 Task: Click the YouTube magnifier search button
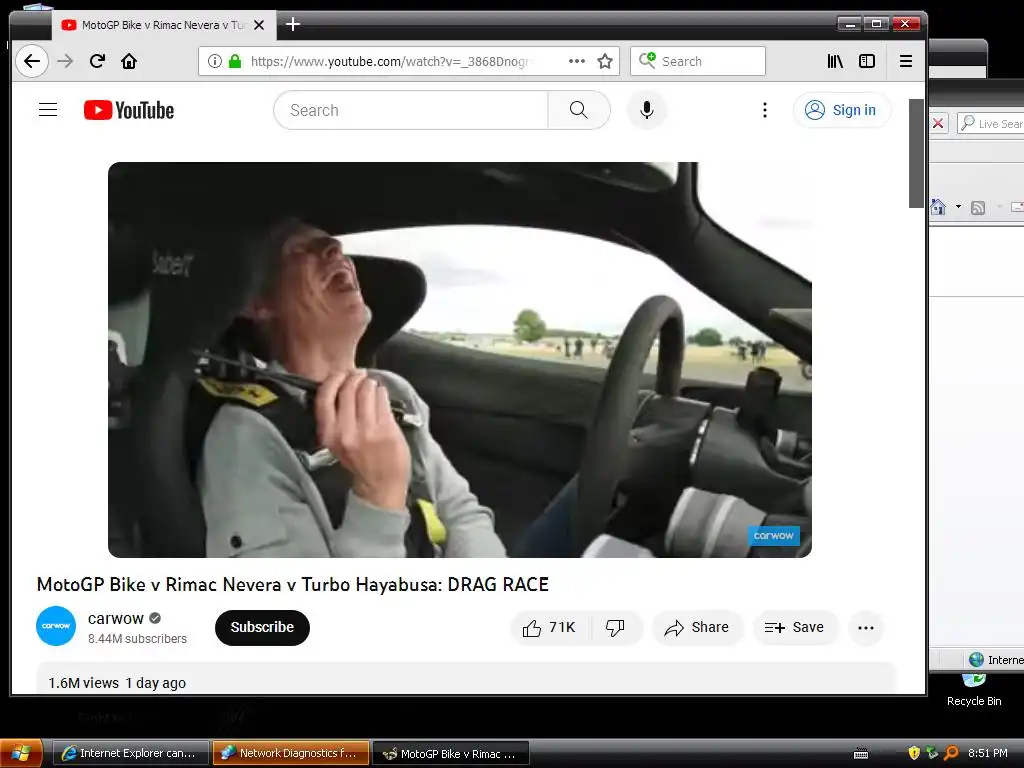[579, 110]
